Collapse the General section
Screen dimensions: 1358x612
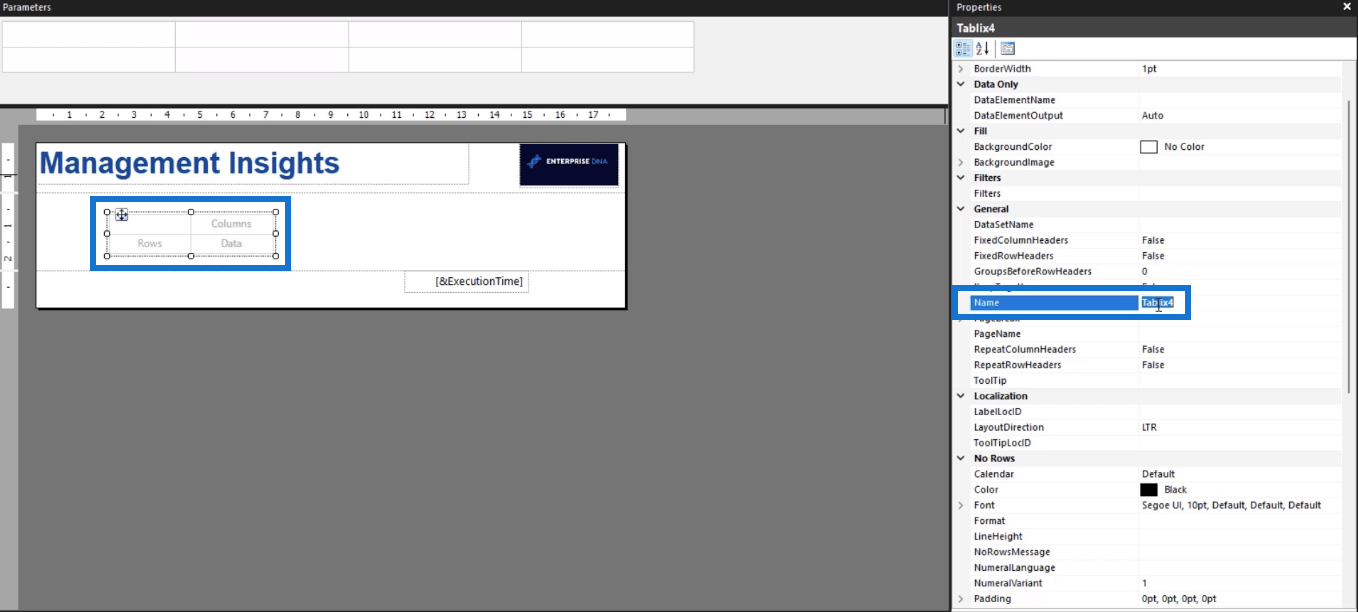click(x=962, y=209)
